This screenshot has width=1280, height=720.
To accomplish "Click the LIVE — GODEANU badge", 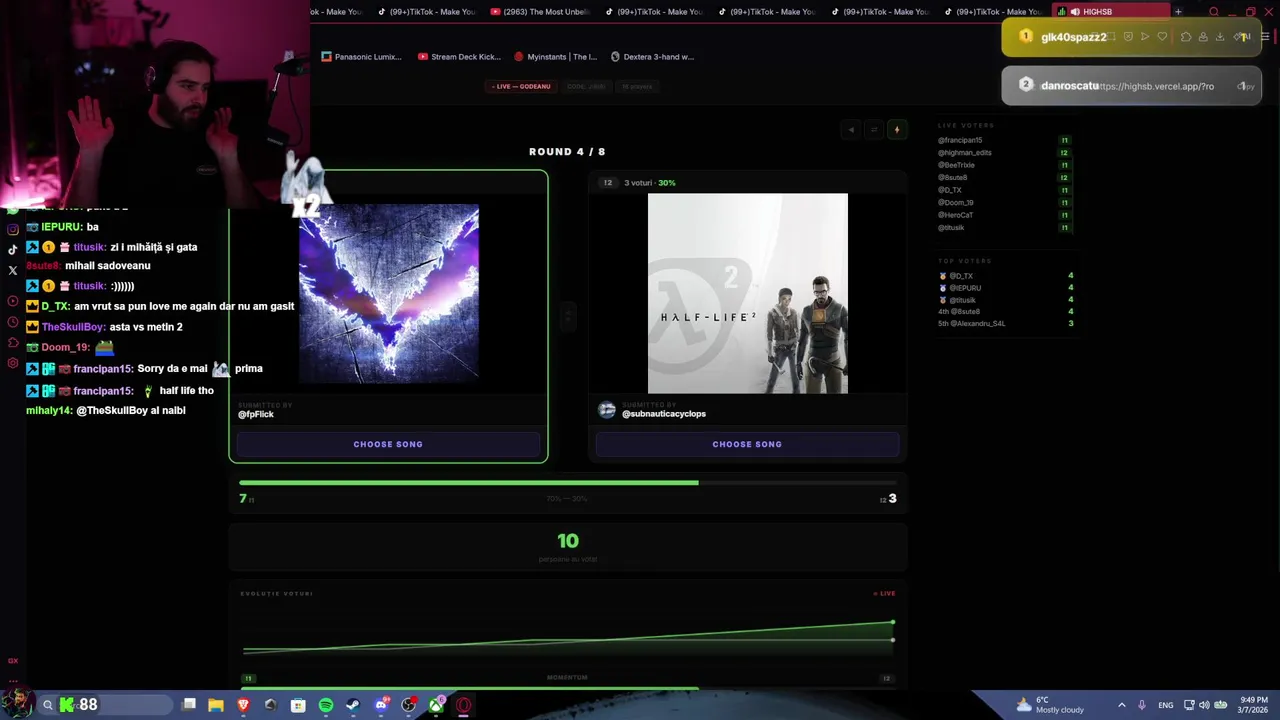I will (521, 86).
